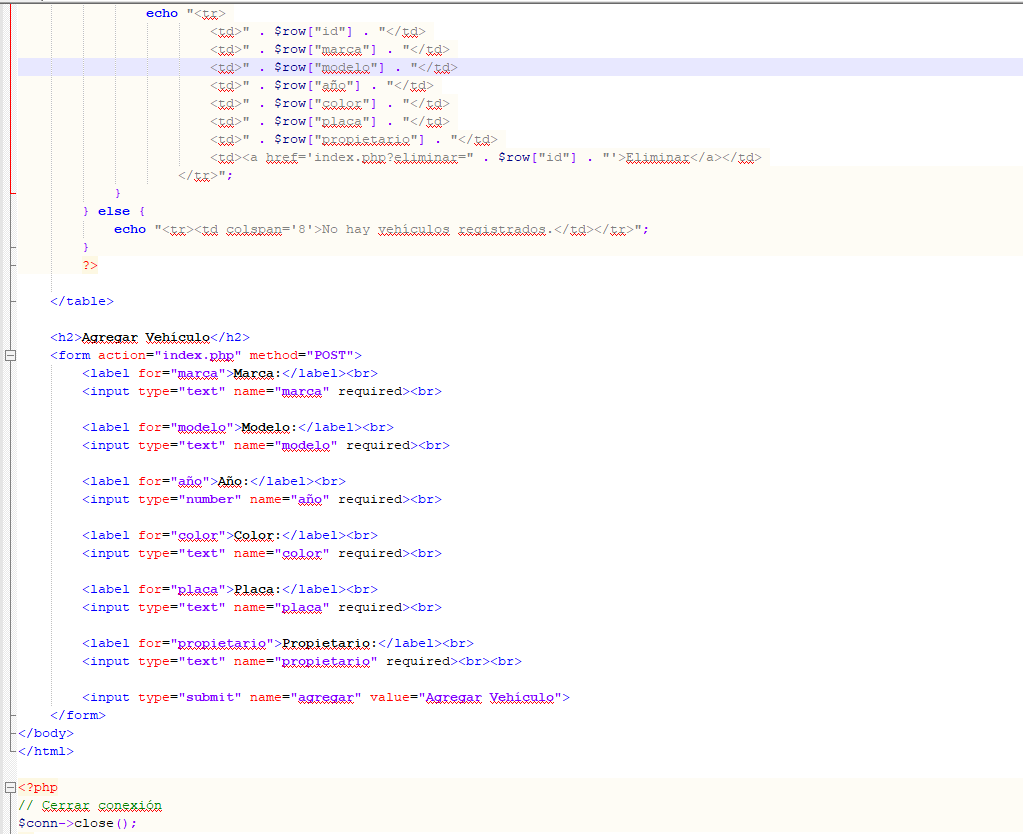
Task: Collapse the form block fold marker
Action: (x=11, y=355)
